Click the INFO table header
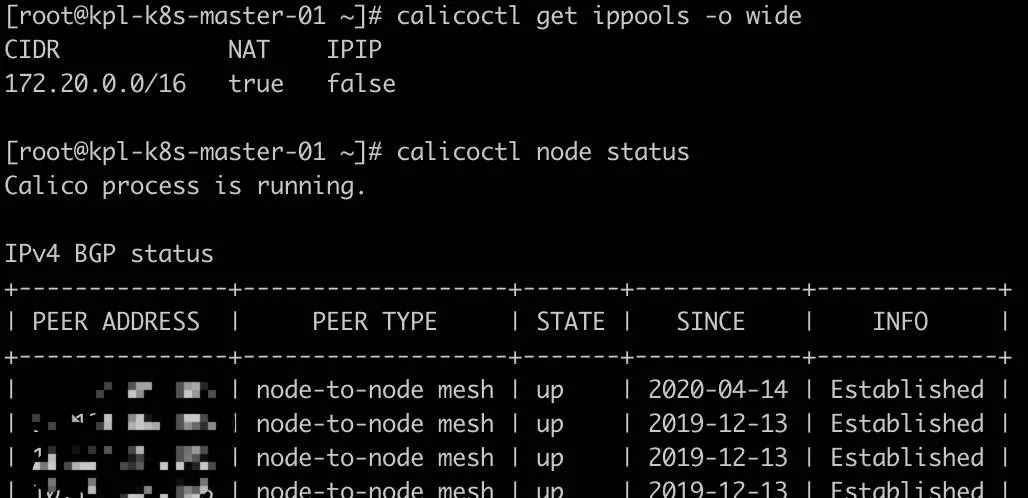 [899, 322]
